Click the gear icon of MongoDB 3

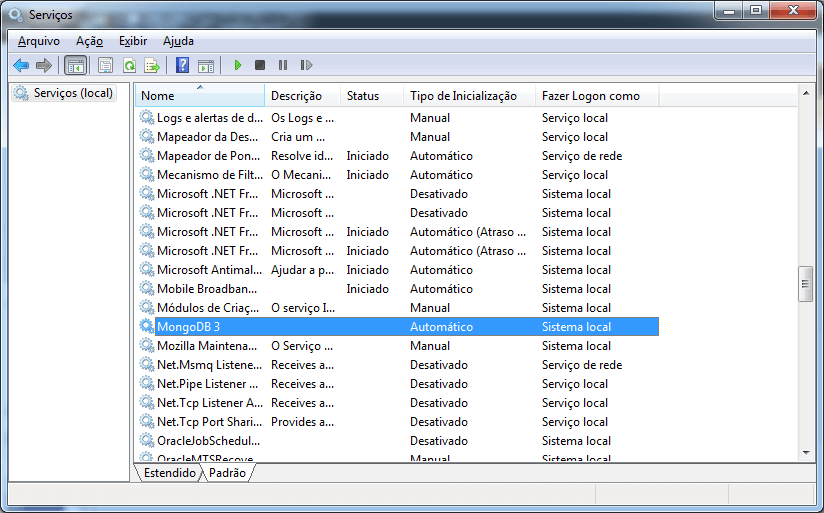coord(146,326)
